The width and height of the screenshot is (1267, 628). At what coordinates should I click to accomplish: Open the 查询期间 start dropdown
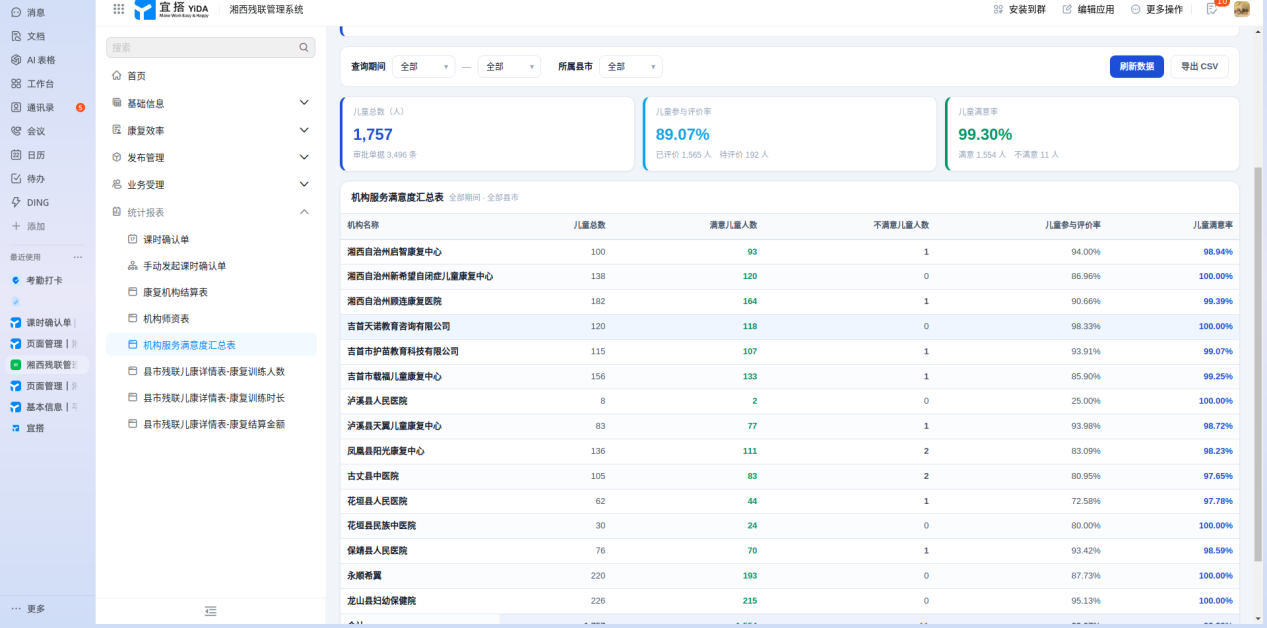coord(423,66)
